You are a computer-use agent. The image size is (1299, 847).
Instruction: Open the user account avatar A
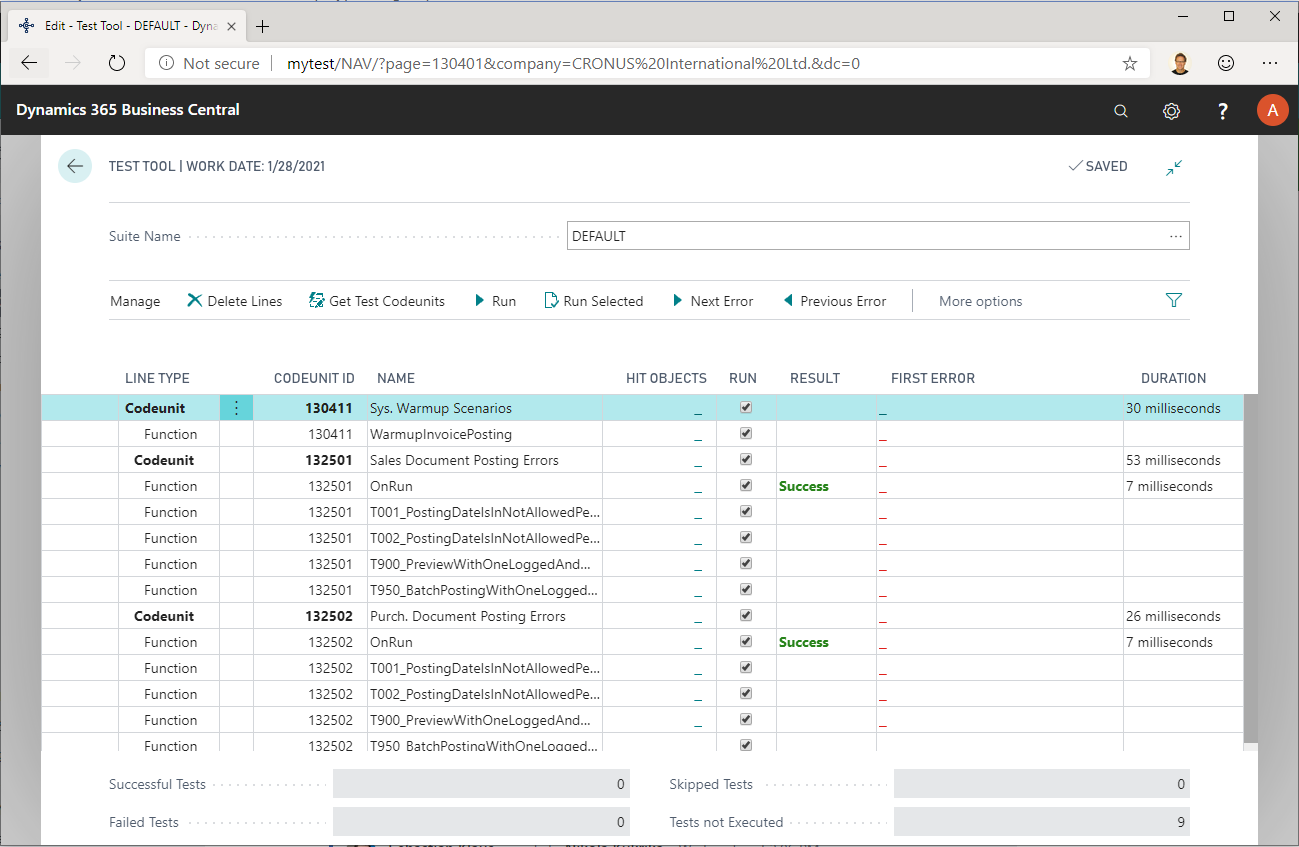pos(1272,110)
